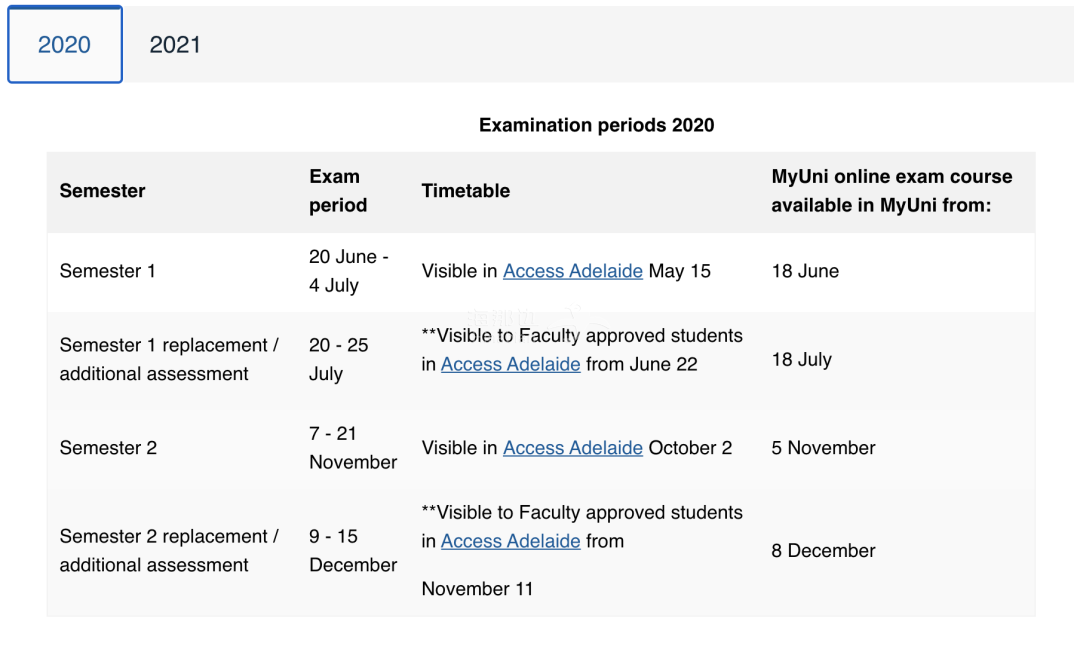Click the Semester column header
1080x649 pixels.
click(103, 191)
